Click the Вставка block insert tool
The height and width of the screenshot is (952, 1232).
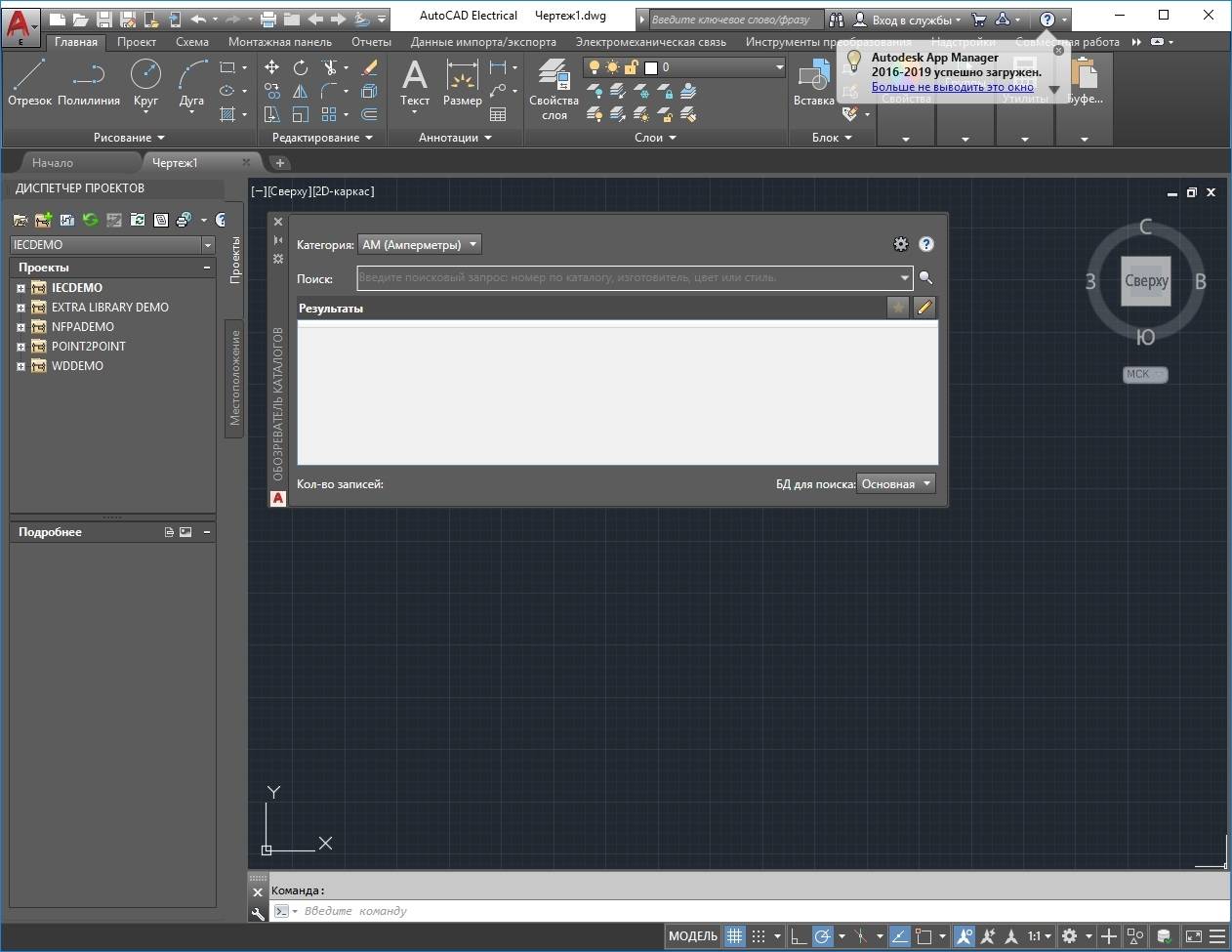point(813,82)
